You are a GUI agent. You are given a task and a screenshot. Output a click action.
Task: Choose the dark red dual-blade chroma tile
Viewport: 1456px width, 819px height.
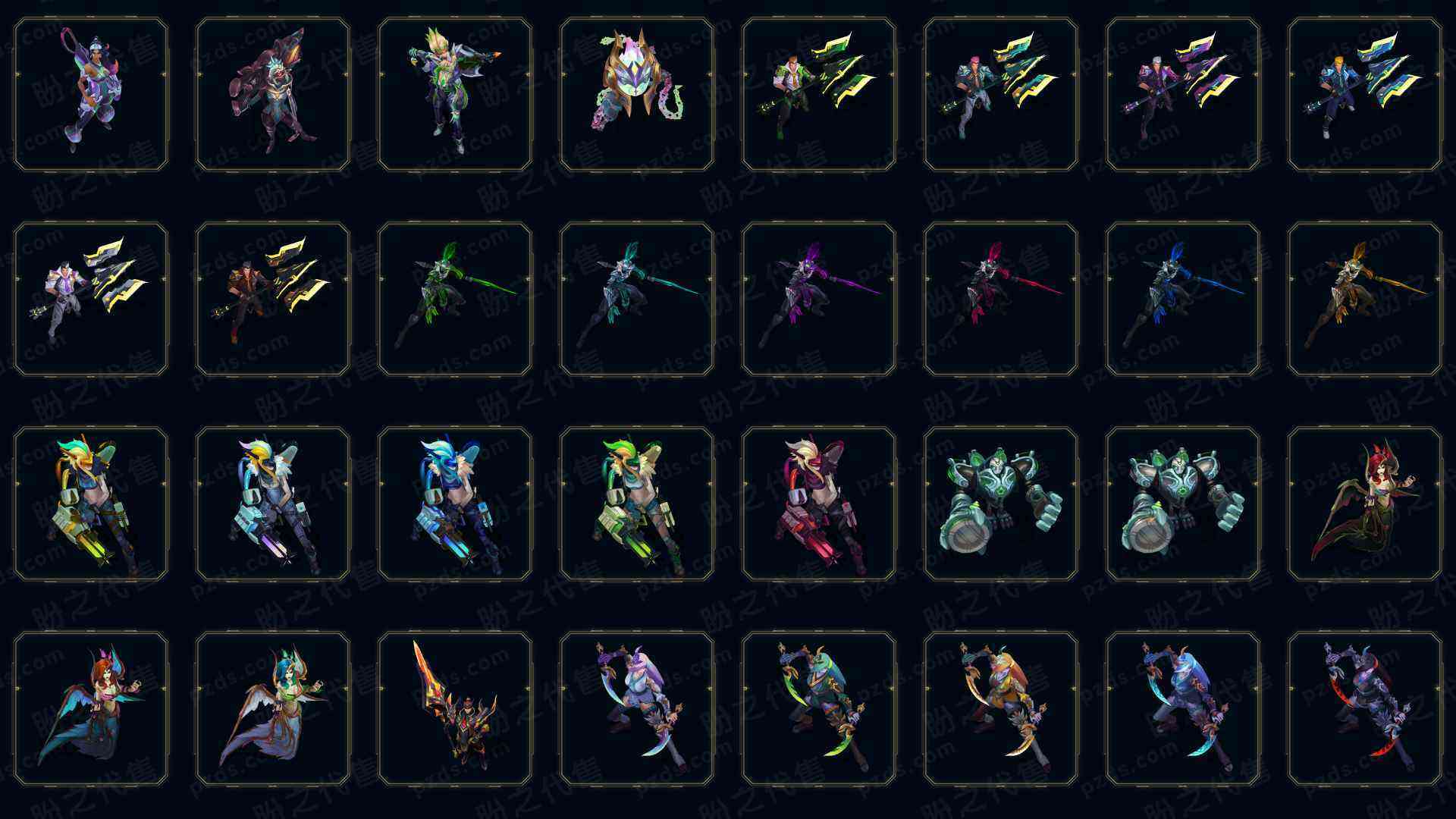pos(1365,708)
